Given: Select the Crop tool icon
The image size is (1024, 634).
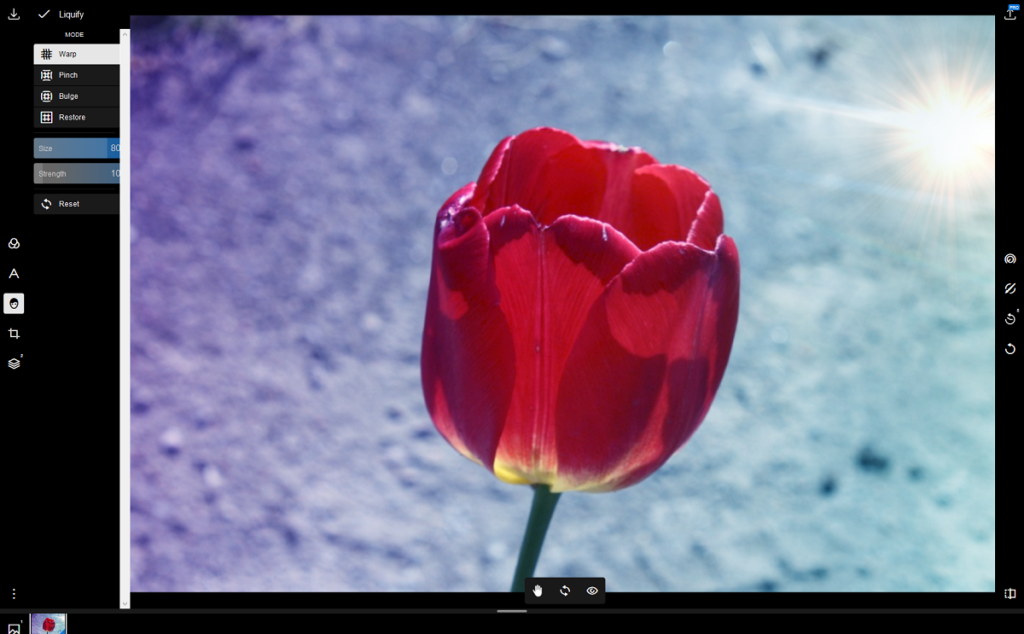Looking at the screenshot, I should (14, 334).
